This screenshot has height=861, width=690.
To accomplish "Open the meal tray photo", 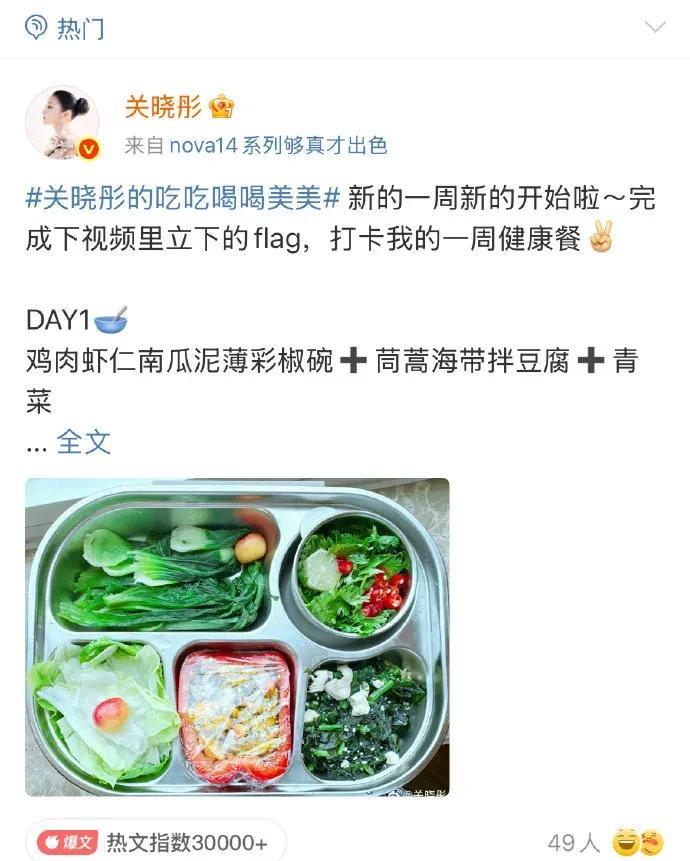I will (x=237, y=637).
